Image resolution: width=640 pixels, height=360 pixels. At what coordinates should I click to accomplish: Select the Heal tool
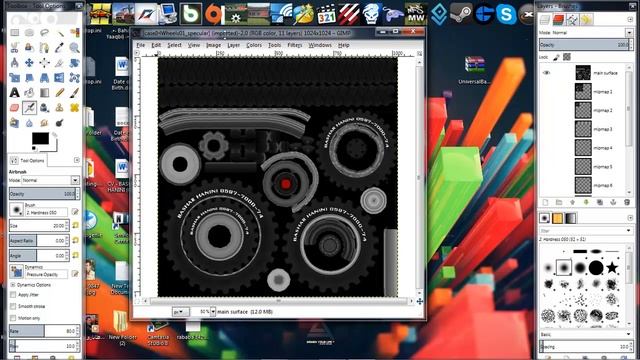(74, 108)
